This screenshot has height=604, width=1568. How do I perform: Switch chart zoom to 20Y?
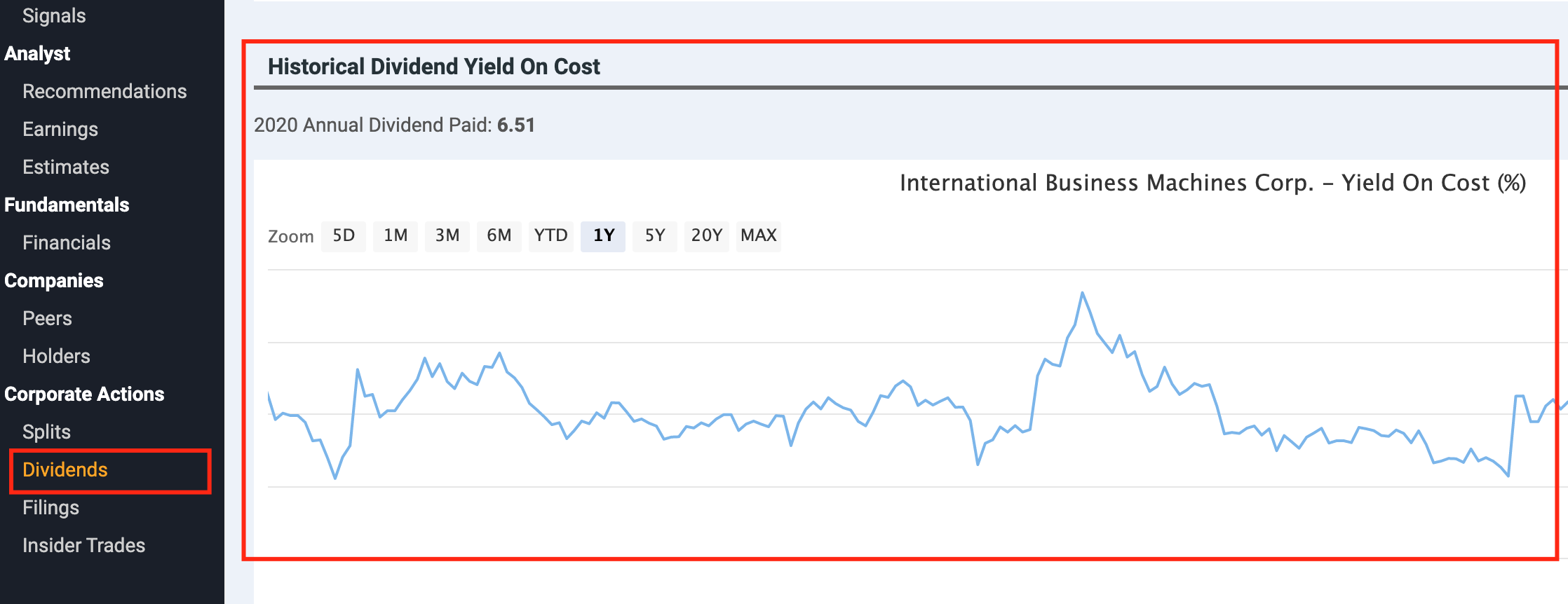pyautogui.click(x=707, y=235)
